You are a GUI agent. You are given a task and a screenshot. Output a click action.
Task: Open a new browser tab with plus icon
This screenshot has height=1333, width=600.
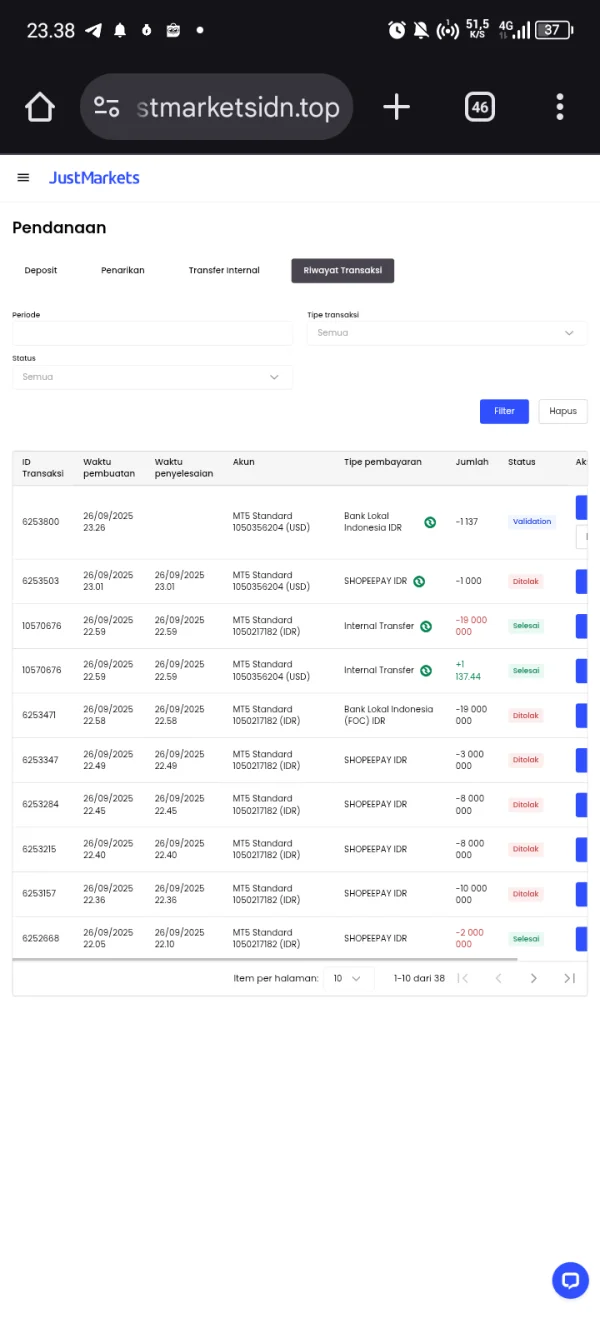tap(397, 107)
